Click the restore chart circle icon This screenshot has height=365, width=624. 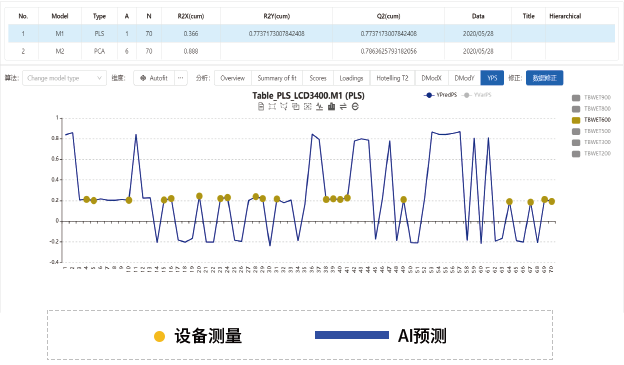[x=355, y=106]
